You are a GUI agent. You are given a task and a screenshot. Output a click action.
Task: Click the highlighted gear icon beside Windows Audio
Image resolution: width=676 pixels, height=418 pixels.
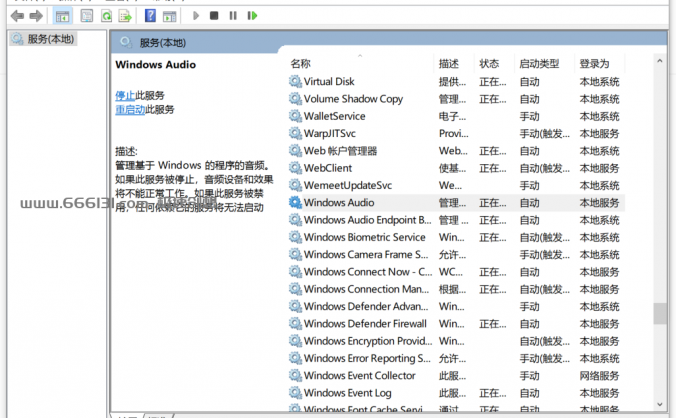tap(295, 203)
